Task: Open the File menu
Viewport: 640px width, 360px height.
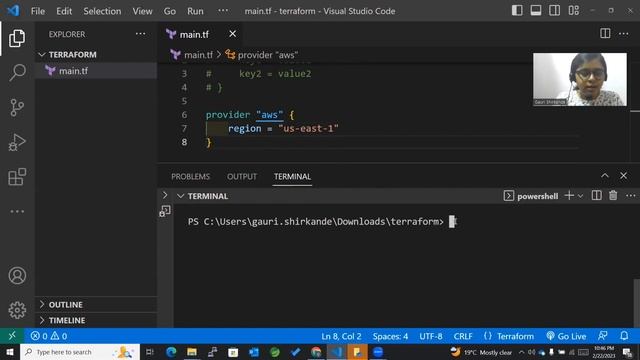Action: pyautogui.click(x=38, y=11)
